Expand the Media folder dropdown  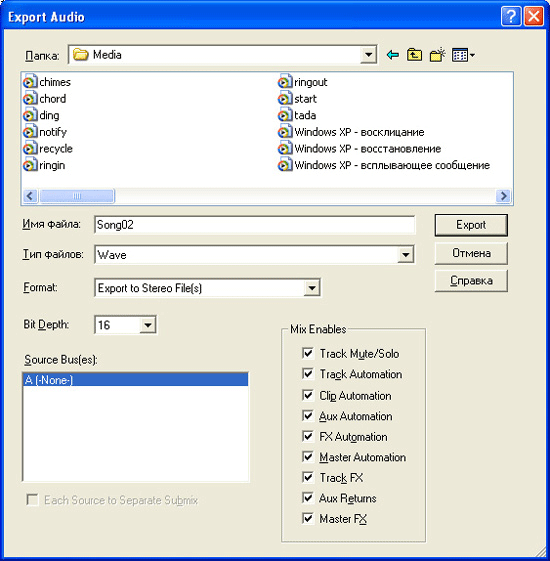tap(368, 55)
